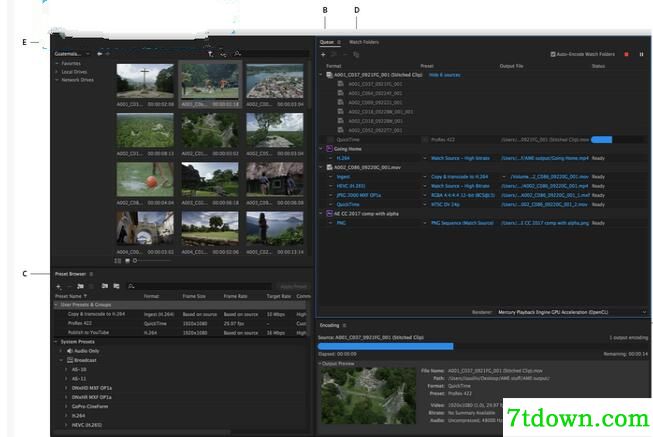The image size is (653, 437).
Task: Click the Broadcast category icon
Action: 70,360
